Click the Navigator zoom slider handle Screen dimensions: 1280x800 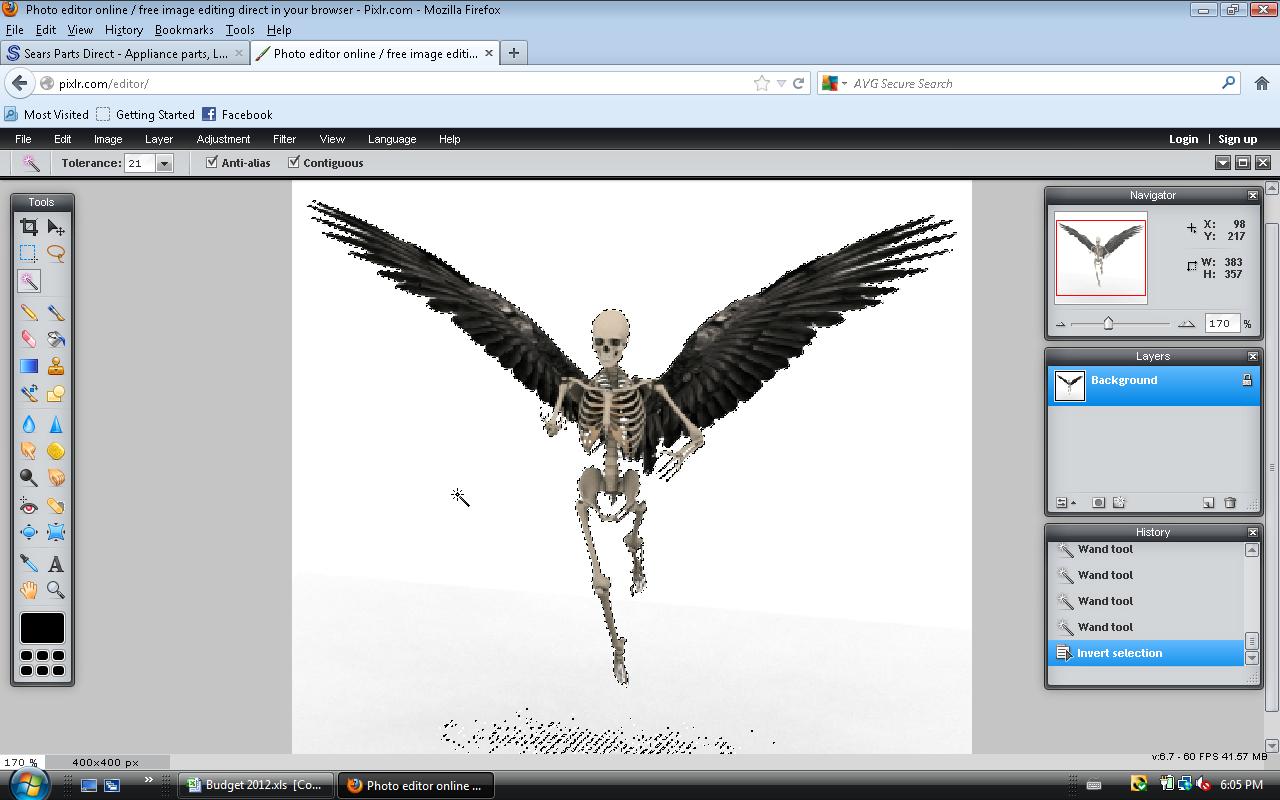[1108, 323]
